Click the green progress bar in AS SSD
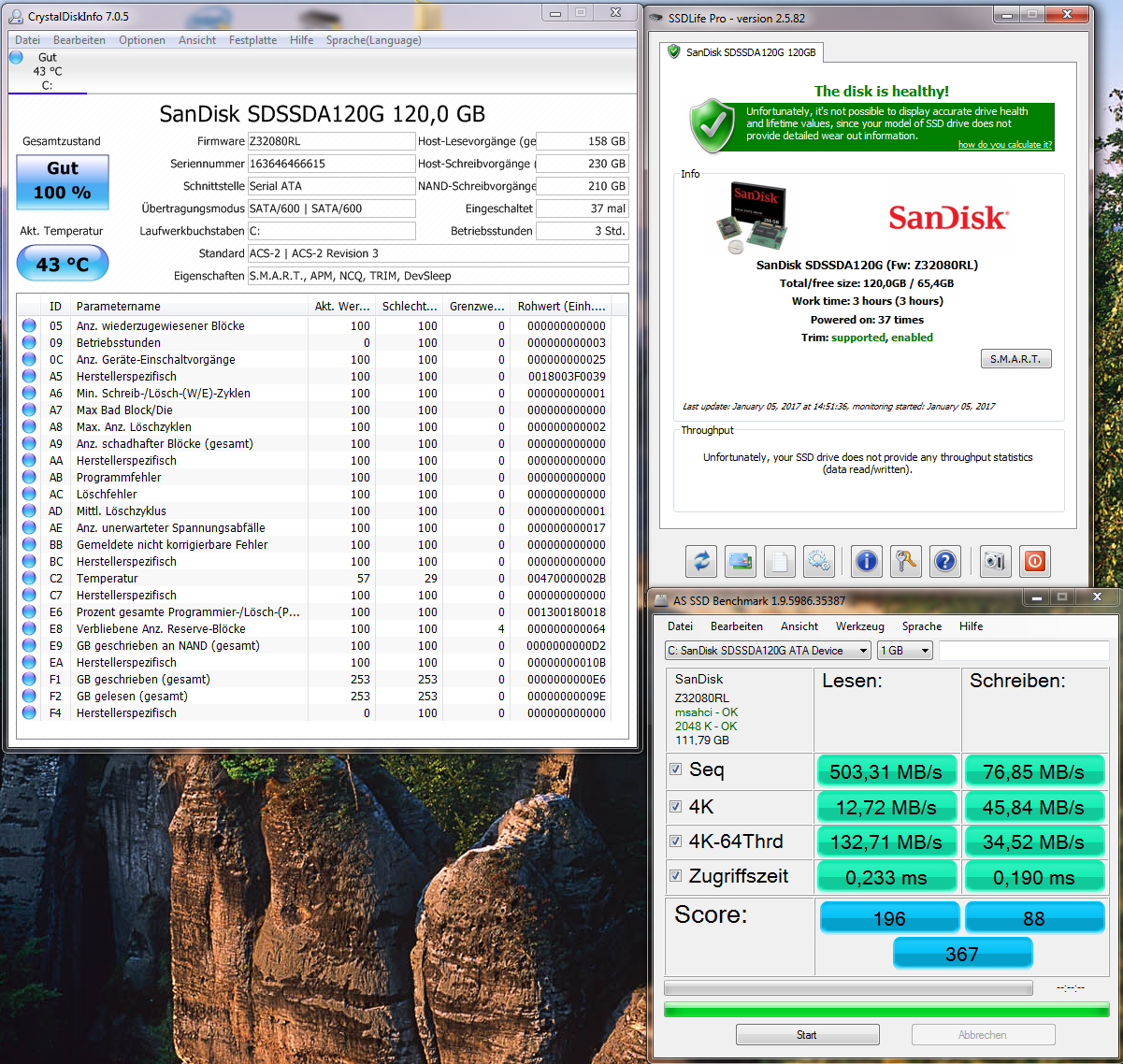This screenshot has height=1064, width=1123. 886,1009
